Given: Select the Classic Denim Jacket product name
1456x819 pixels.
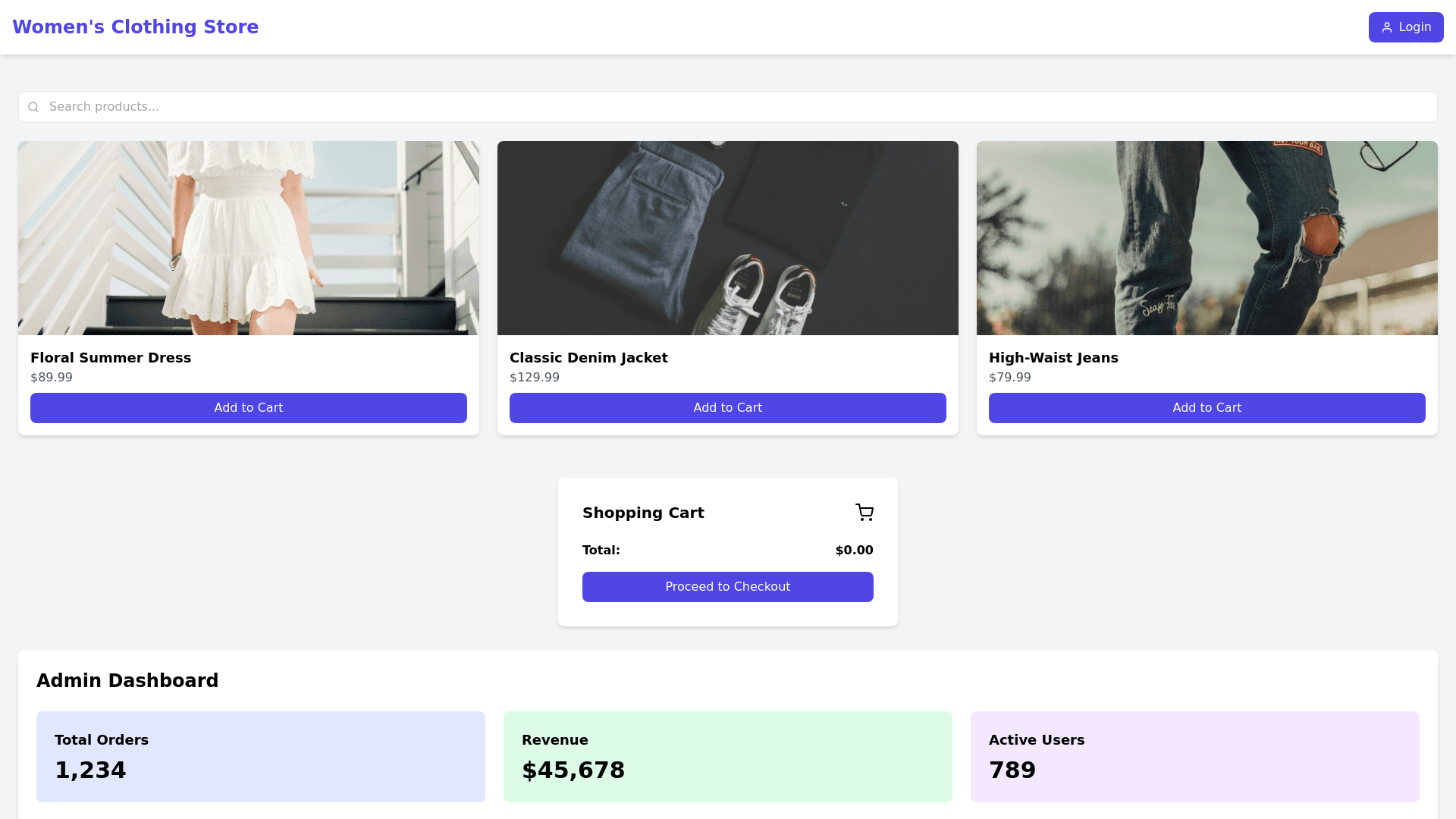Looking at the screenshot, I should pyautogui.click(x=588, y=358).
